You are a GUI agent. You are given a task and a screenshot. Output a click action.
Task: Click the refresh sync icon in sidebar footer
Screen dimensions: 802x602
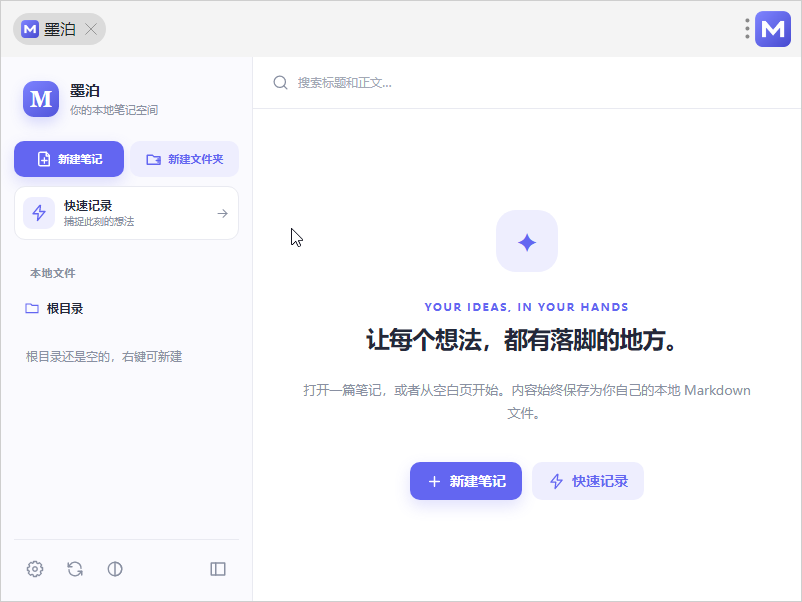75,569
